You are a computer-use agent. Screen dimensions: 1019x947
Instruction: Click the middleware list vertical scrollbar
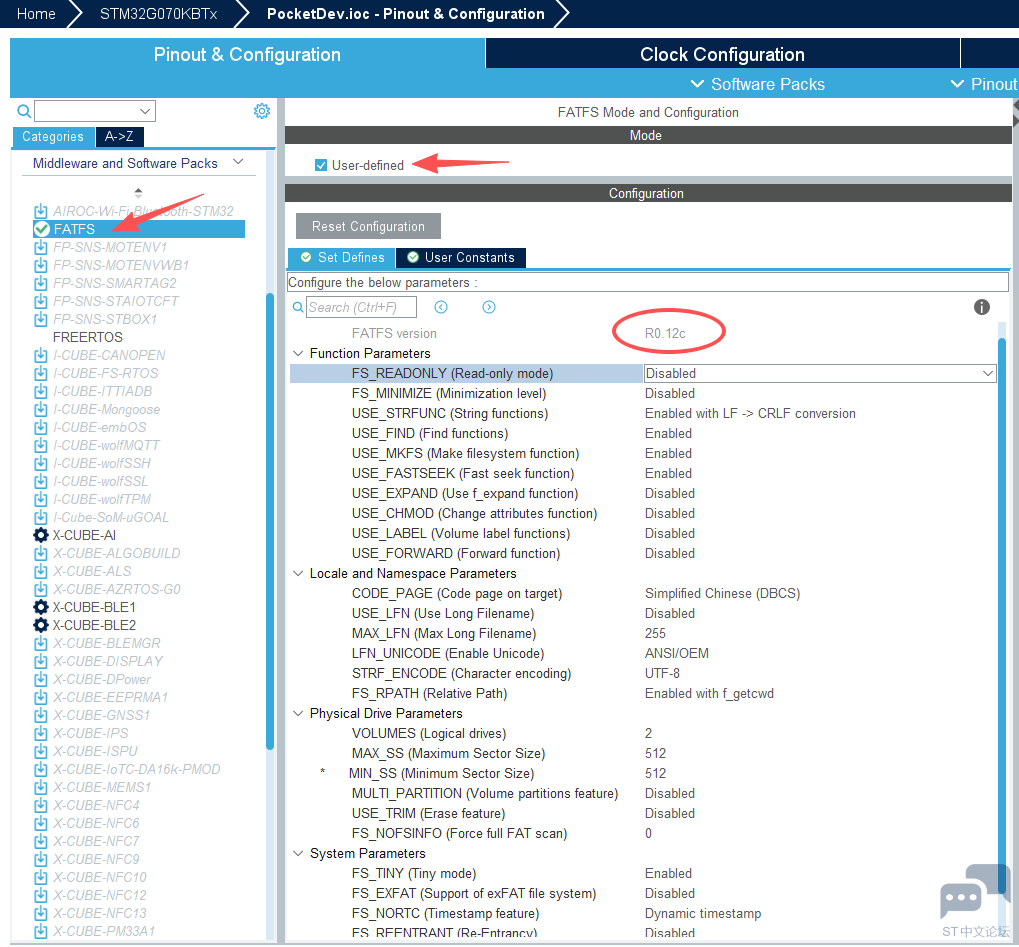(x=270, y=520)
